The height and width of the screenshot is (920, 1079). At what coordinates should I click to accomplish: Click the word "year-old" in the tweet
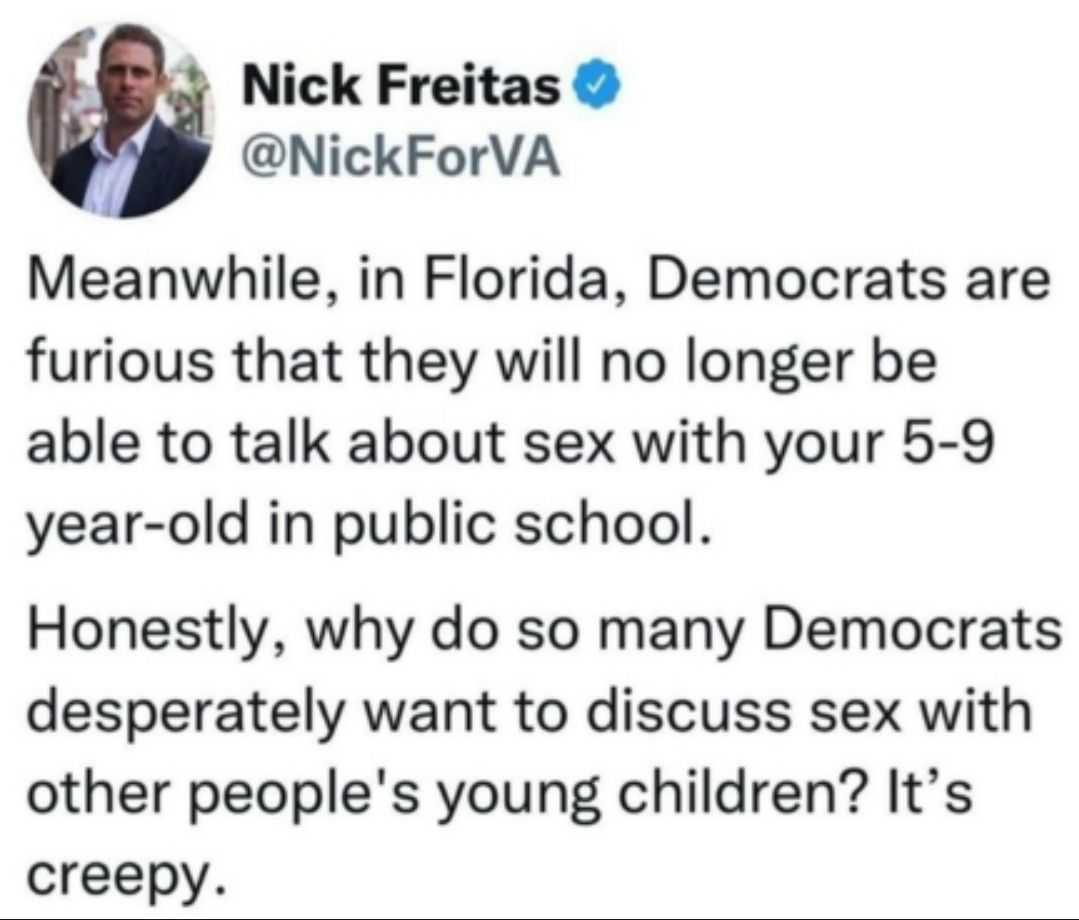(137, 524)
